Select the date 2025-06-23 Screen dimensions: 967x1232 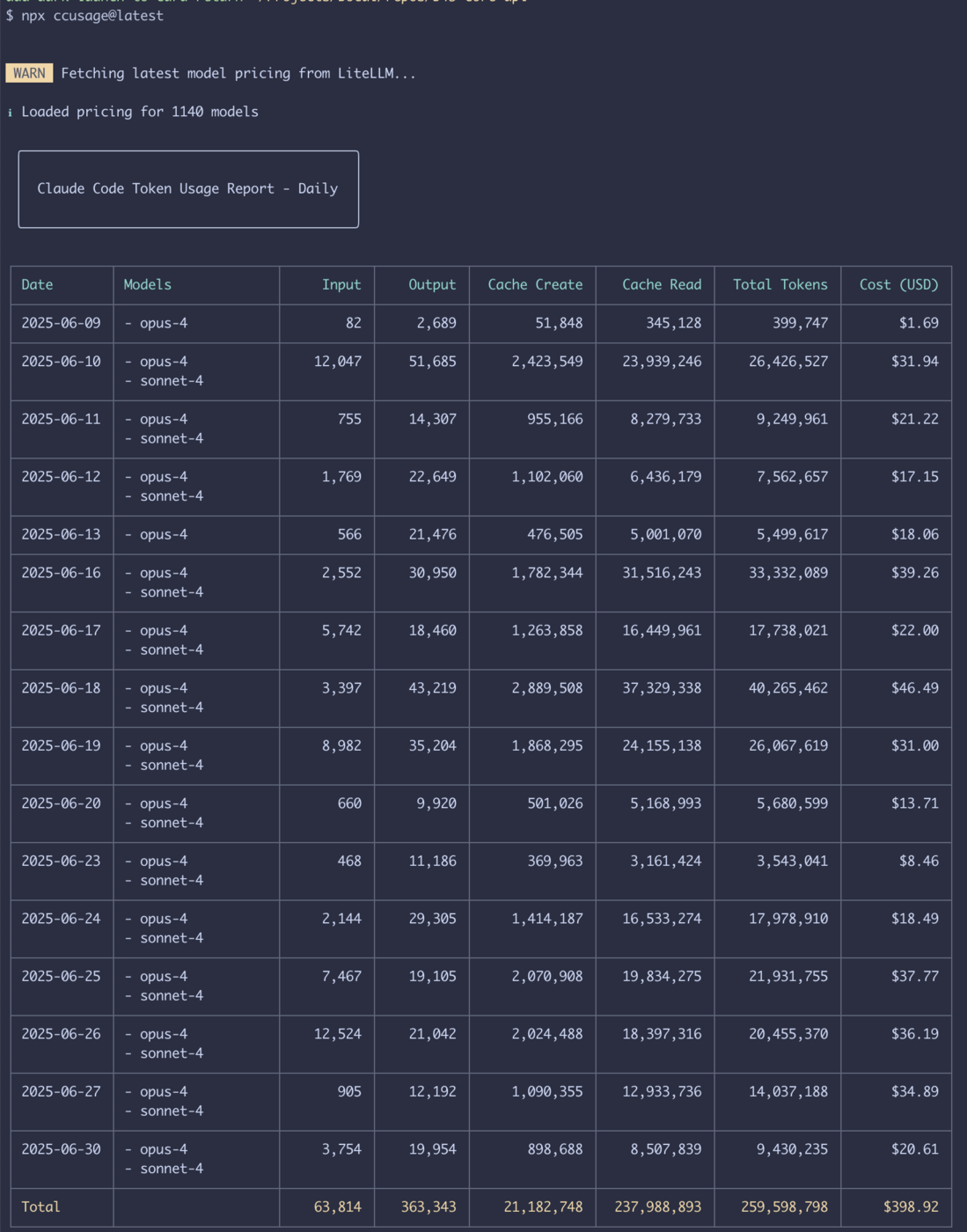(x=61, y=861)
